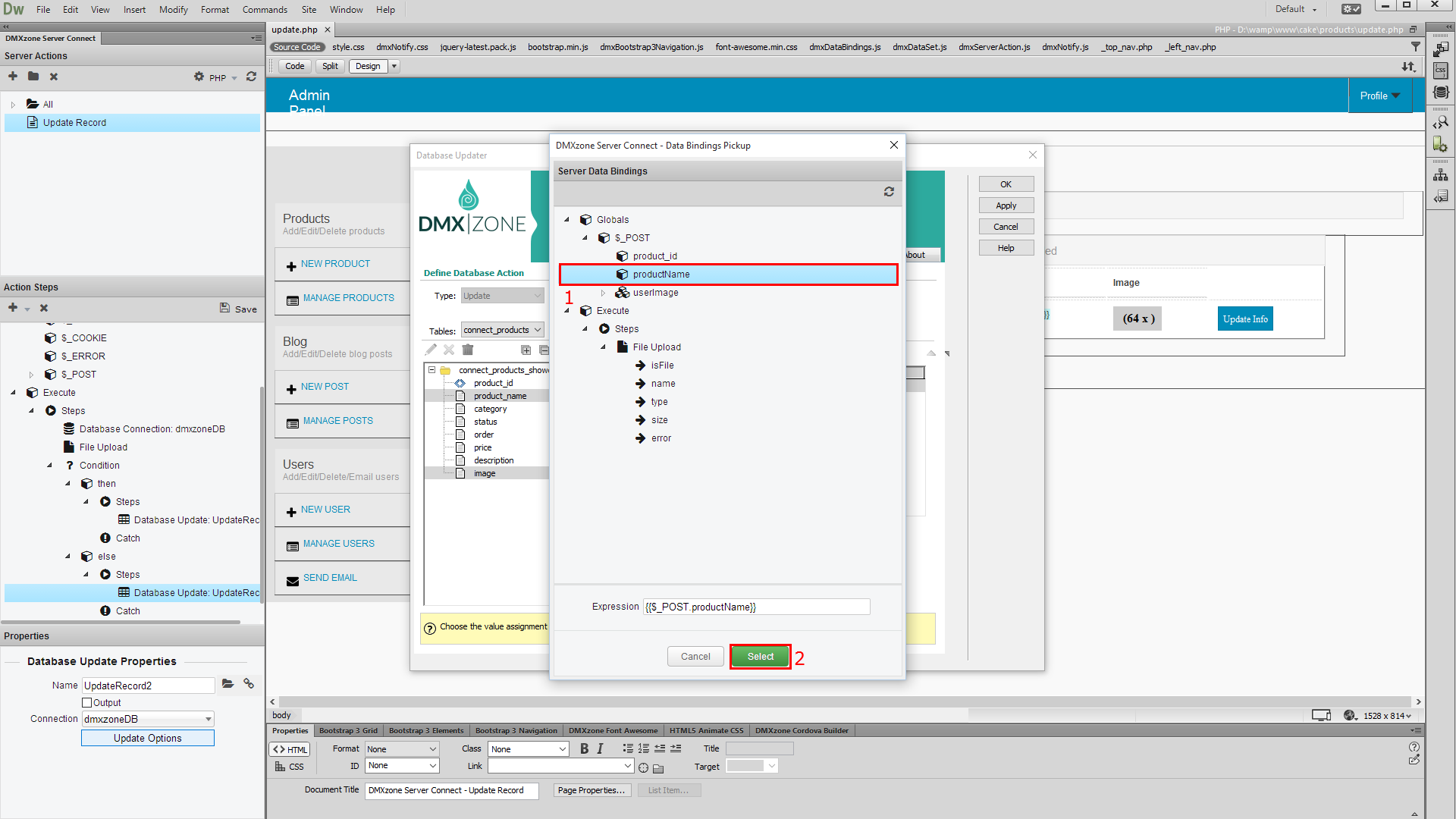Click point-to-file target icon beside Link

pos(644,767)
